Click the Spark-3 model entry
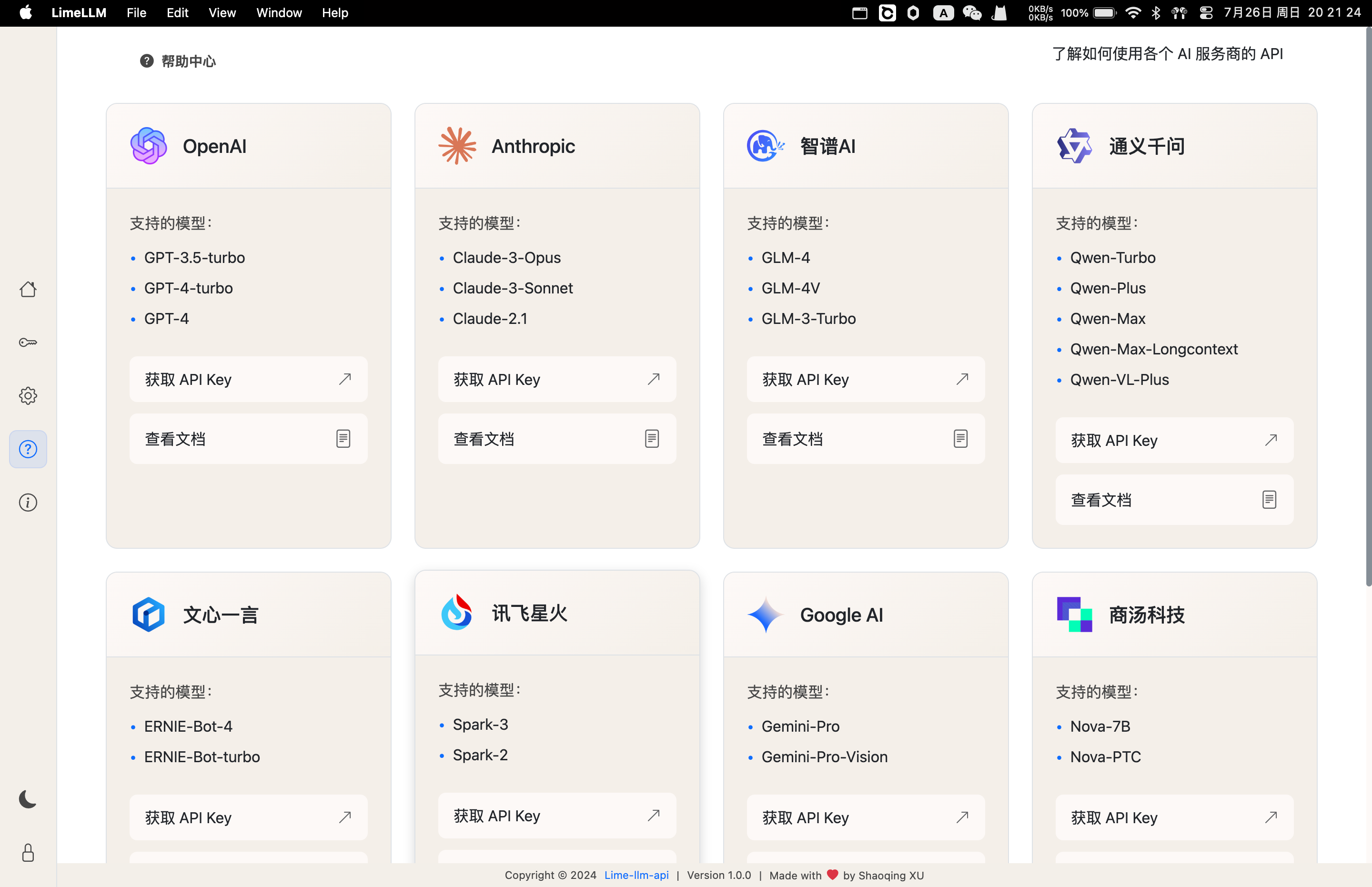This screenshot has height=887, width=1372. pos(480,725)
